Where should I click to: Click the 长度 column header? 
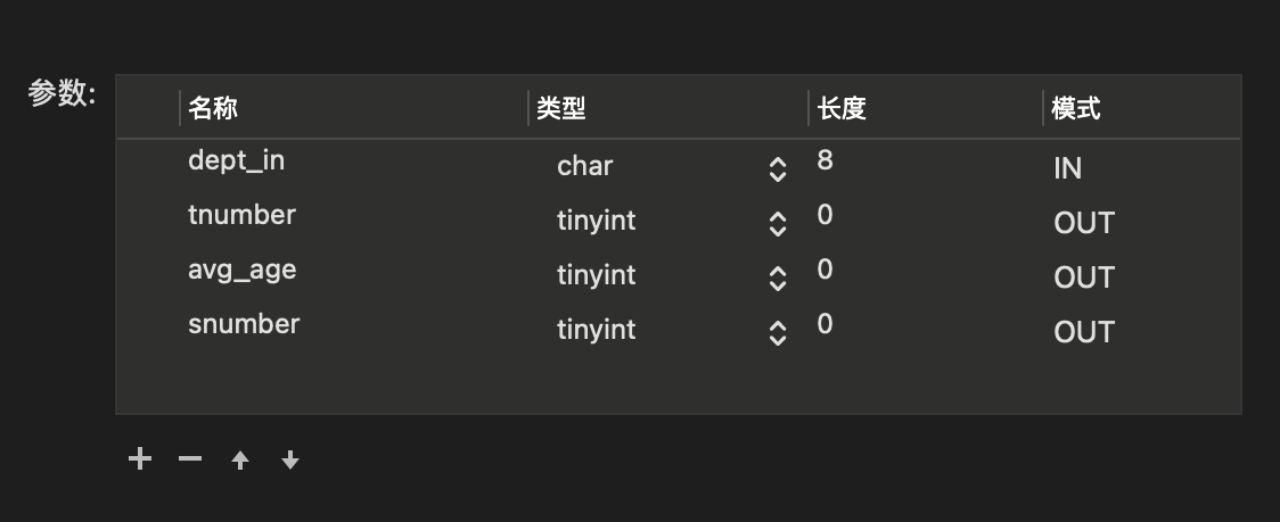[x=841, y=108]
